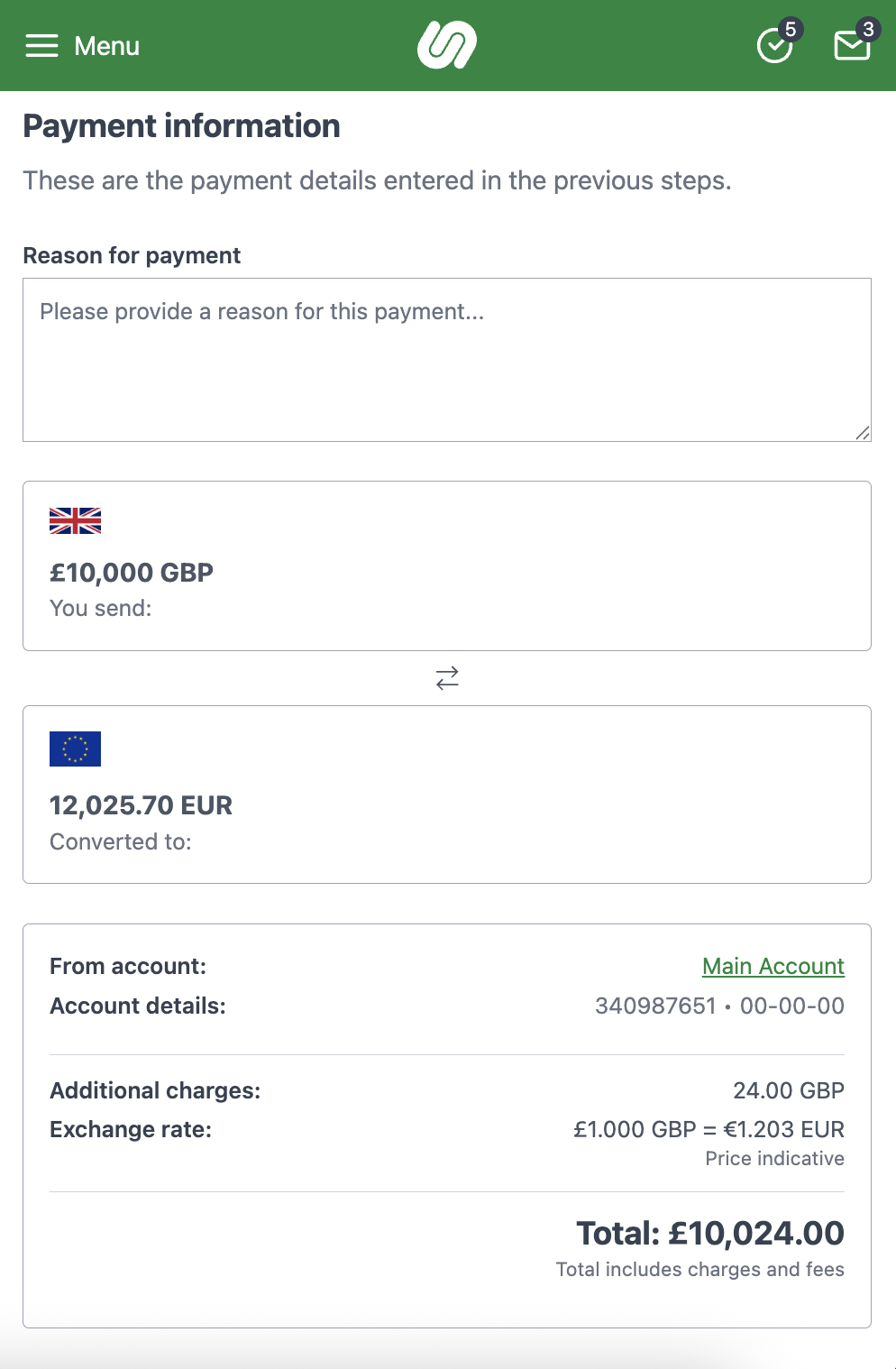
Task: Click the exchange rate value
Action: click(x=709, y=1129)
